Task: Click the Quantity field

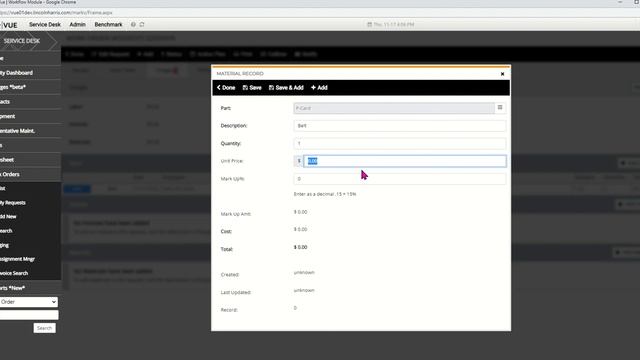Action: pyautogui.click(x=400, y=143)
